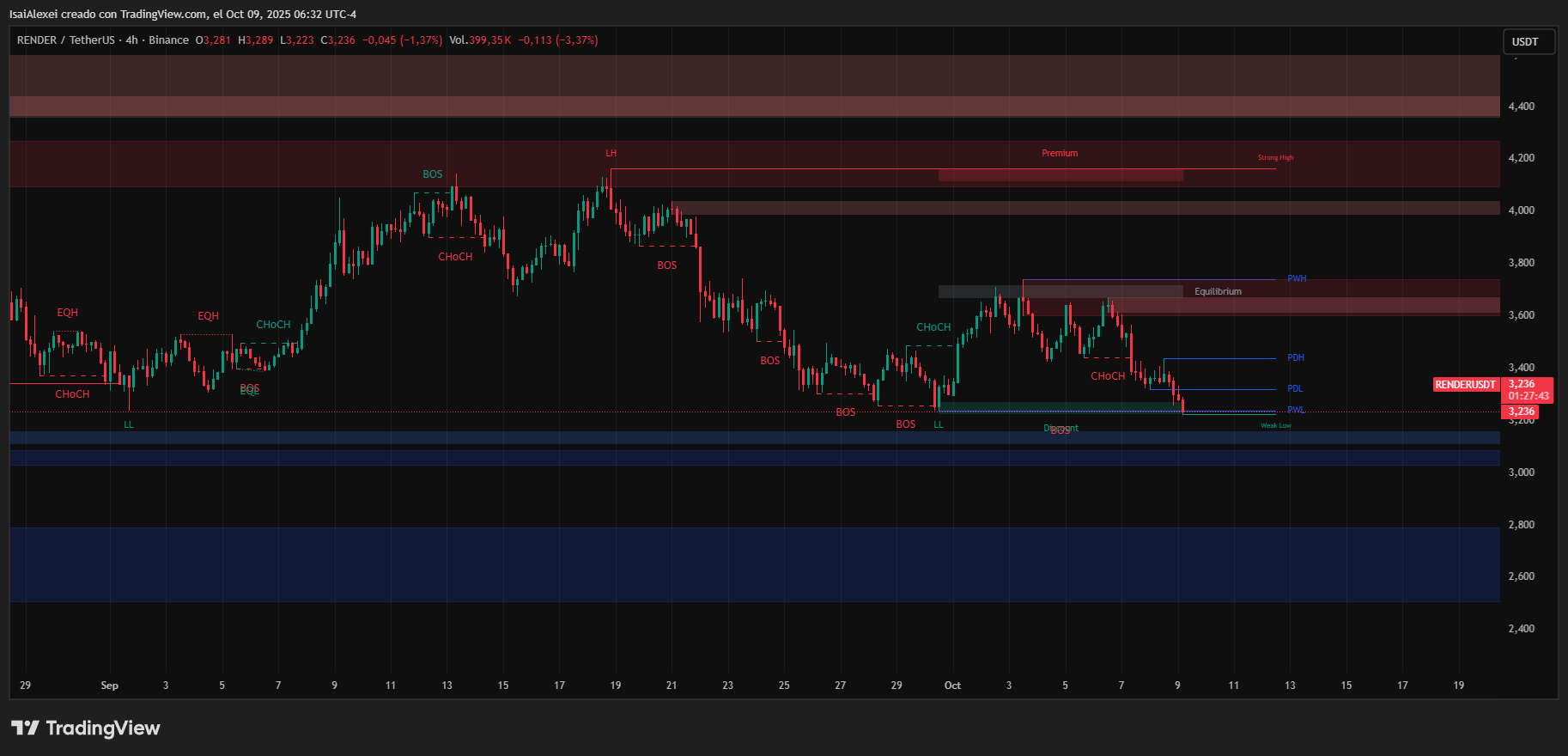1568x756 pixels.
Task: Select the Equilibrium zone label
Action: pyautogui.click(x=1218, y=292)
